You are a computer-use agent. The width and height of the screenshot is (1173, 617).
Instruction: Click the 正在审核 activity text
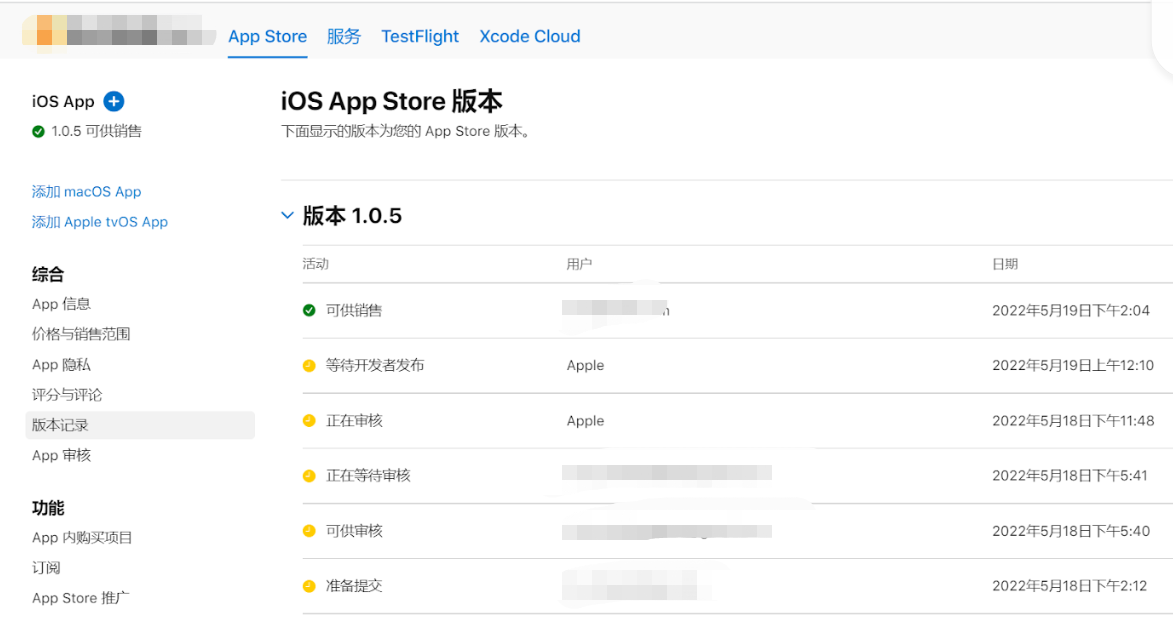(x=354, y=421)
